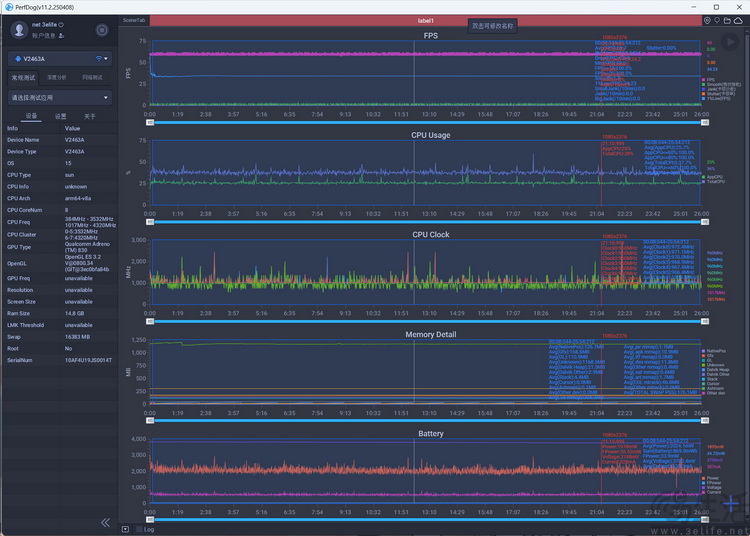Click the FPS chart title
The height and width of the screenshot is (536, 750).
click(x=430, y=36)
